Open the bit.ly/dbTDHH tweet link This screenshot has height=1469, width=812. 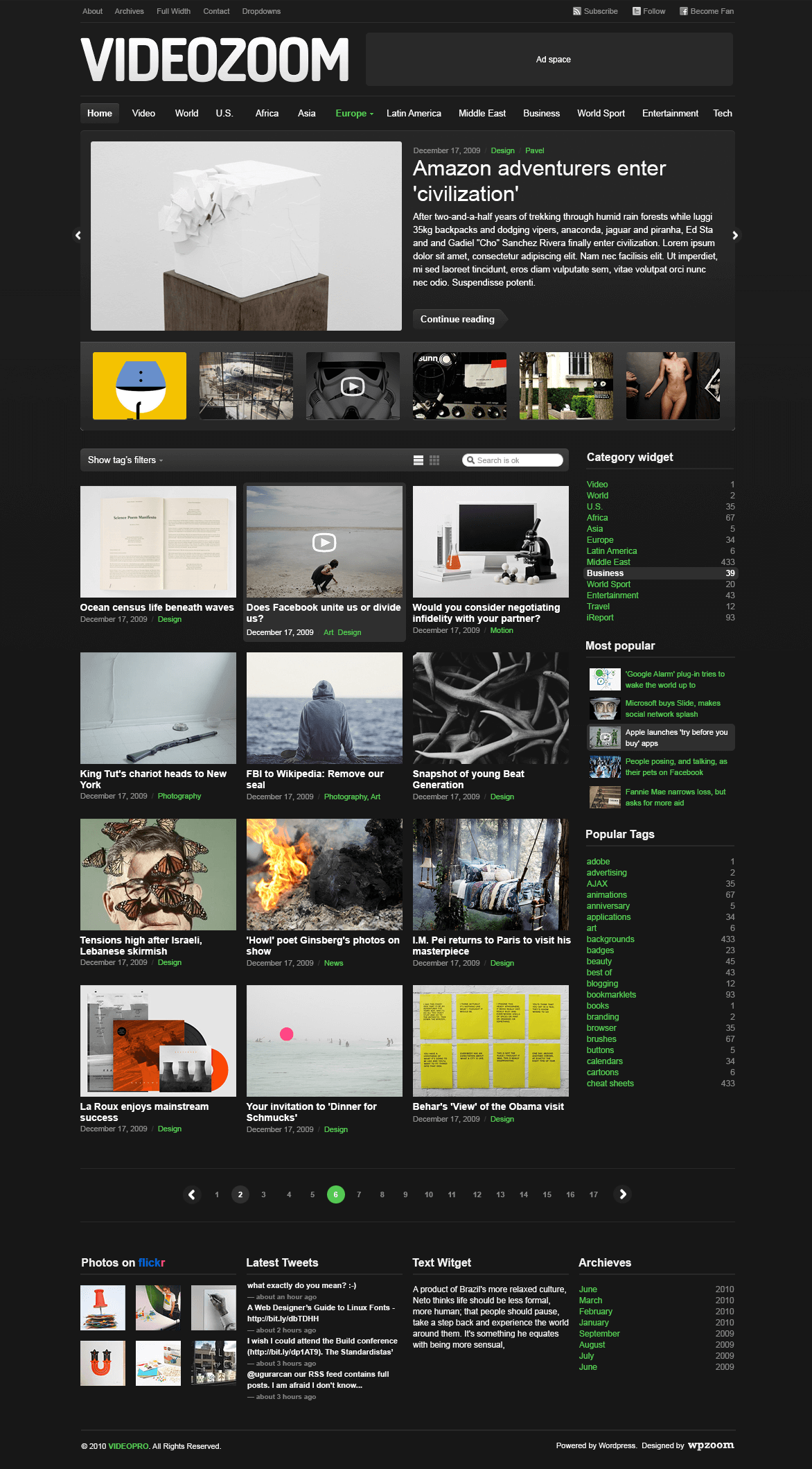(x=283, y=1319)
